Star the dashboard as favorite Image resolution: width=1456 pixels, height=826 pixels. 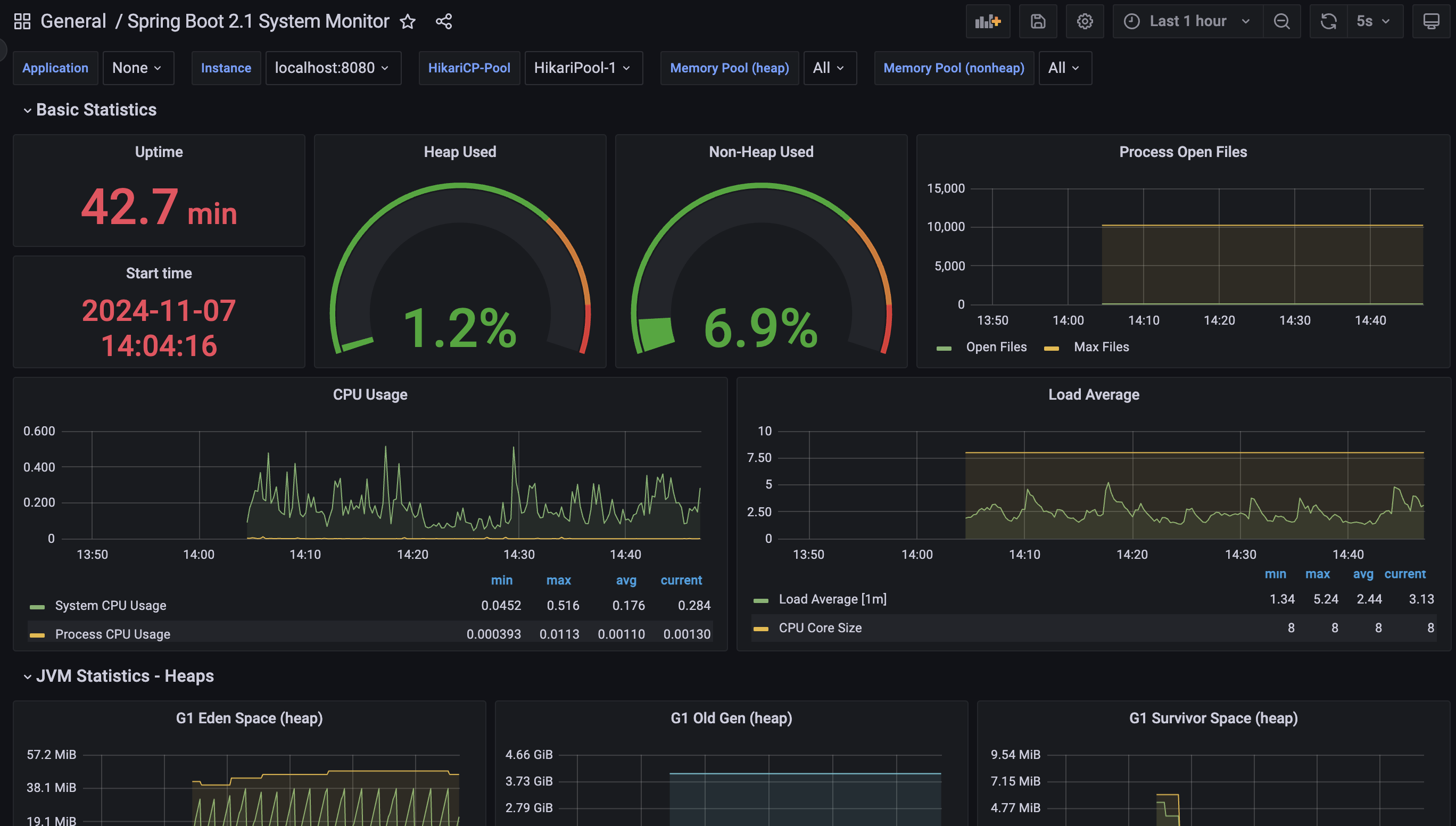tap(408, 22)
